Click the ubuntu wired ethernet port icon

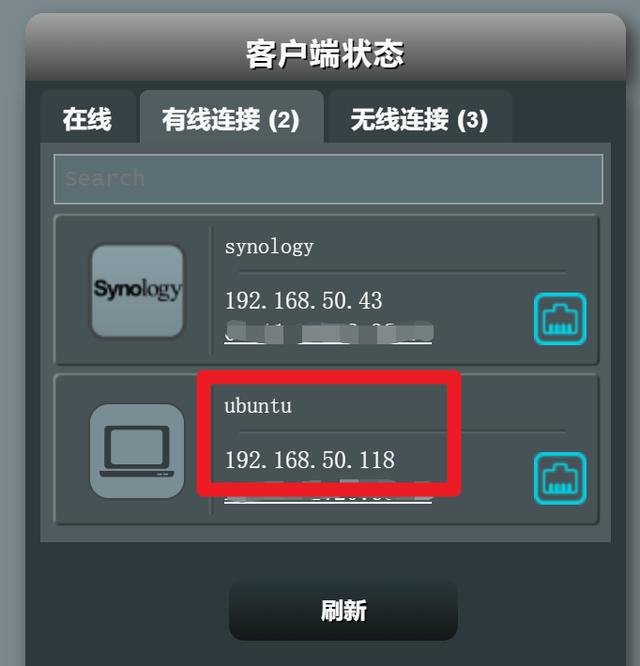pyautogui.click(x=560, y=478)
